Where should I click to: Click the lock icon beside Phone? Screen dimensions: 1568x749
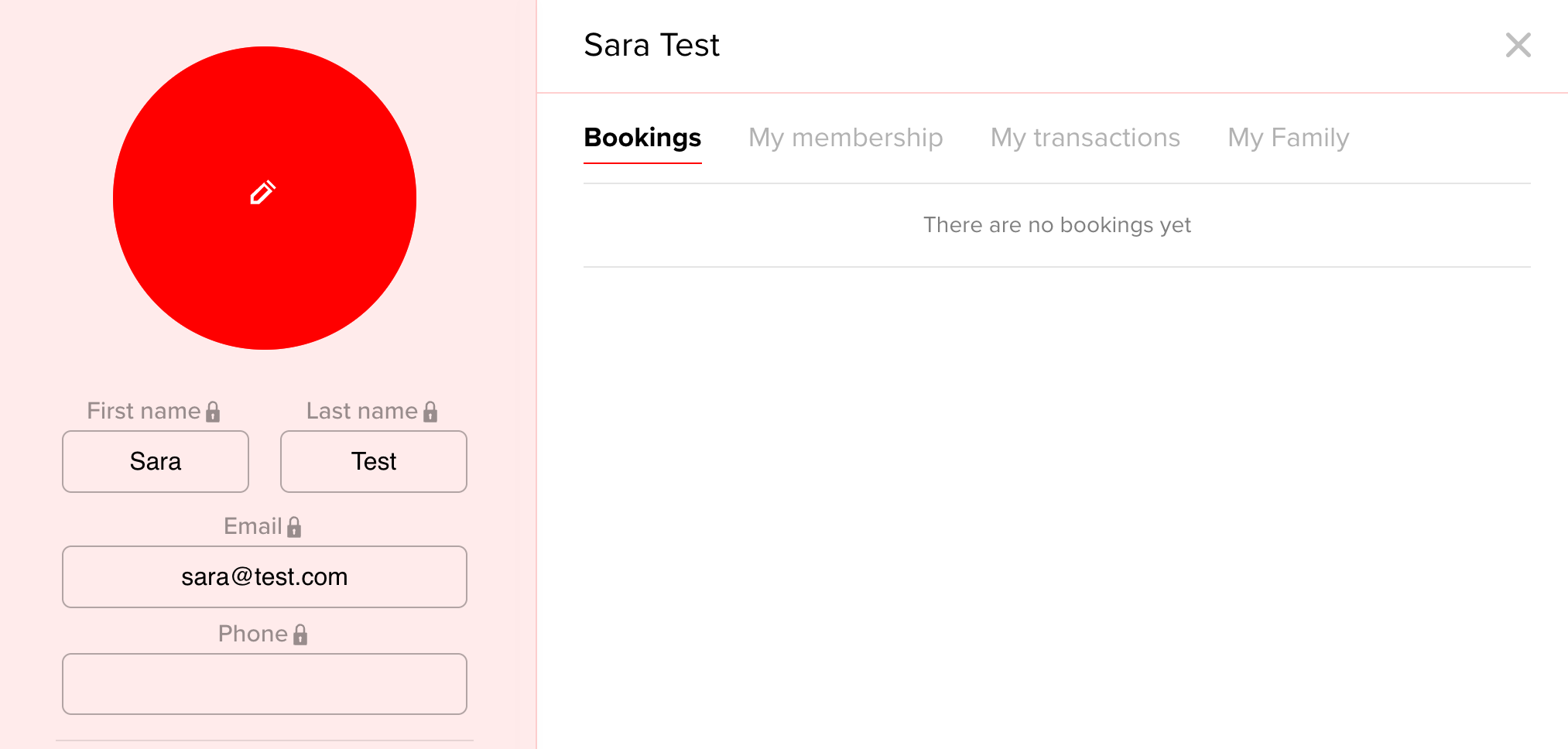click(300, 634)
